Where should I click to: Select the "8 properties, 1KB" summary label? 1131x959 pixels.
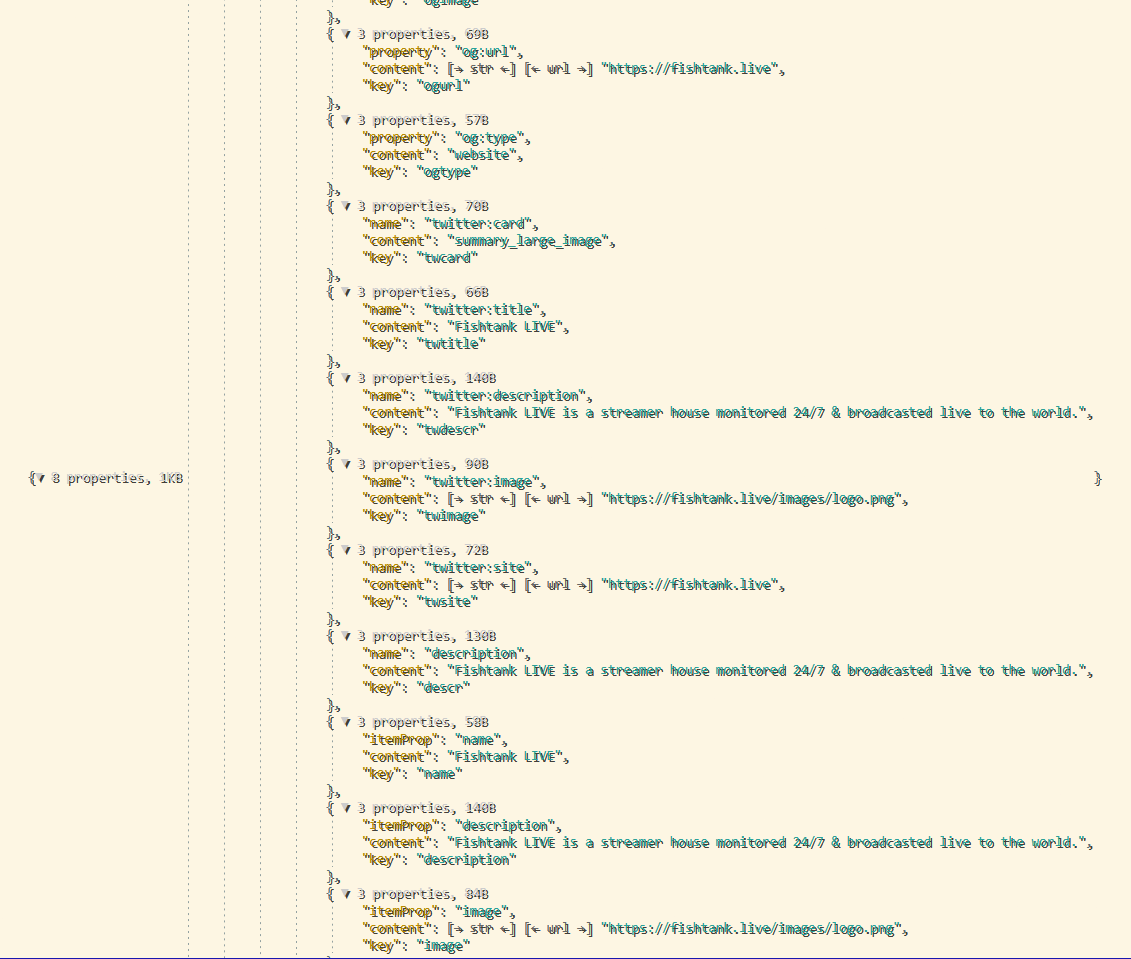pyautogui.click(x=117, y=478)
